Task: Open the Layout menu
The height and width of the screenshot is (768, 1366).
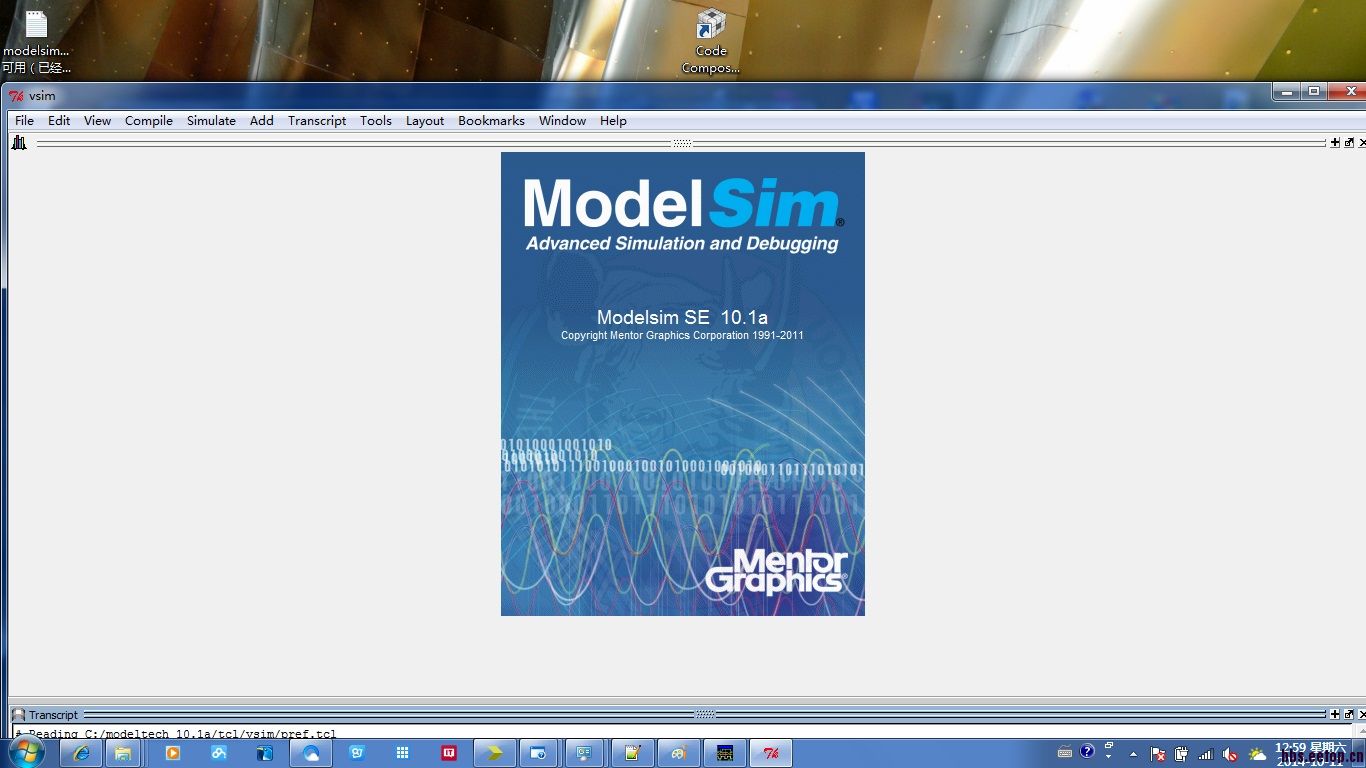Action: pos(425,121)
